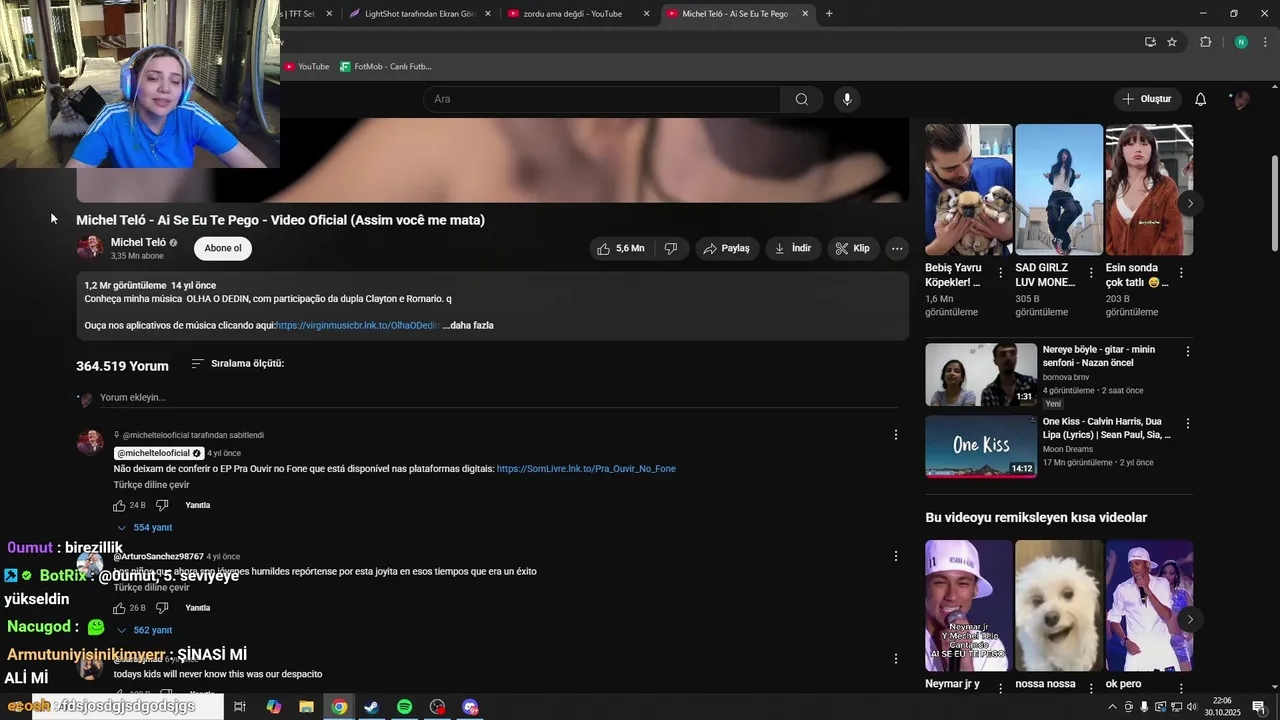This screenshot has height=720, width=1280.
Task: Start voice search with microphone icon
Action: tap(847, 99)
